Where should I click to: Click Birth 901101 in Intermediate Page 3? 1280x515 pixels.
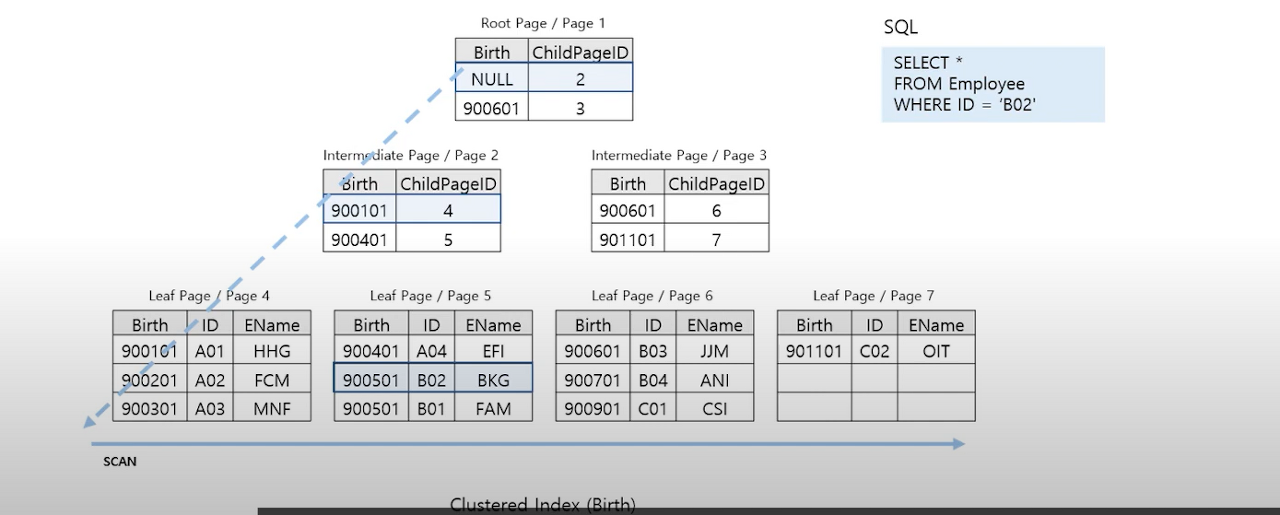(627, 238)
